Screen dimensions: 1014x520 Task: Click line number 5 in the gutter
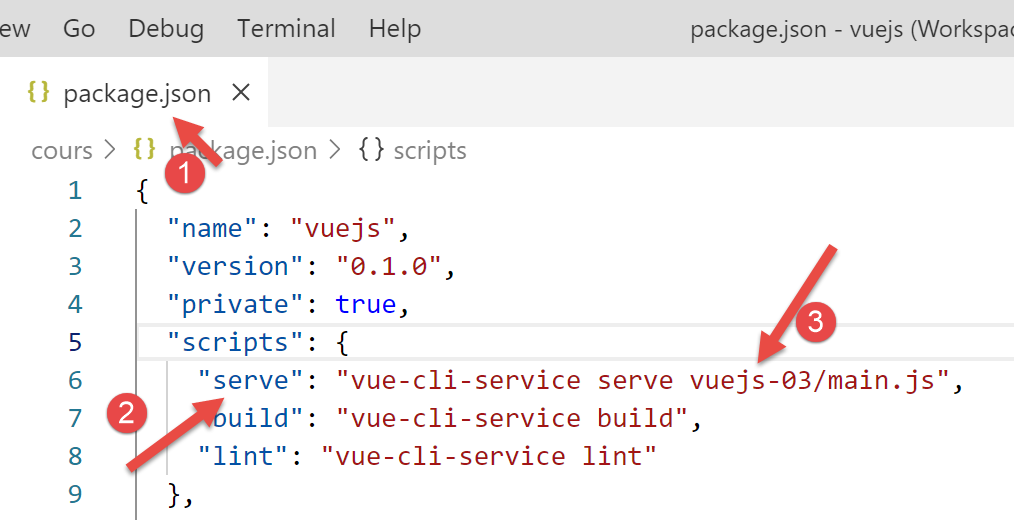pos(74,343)
